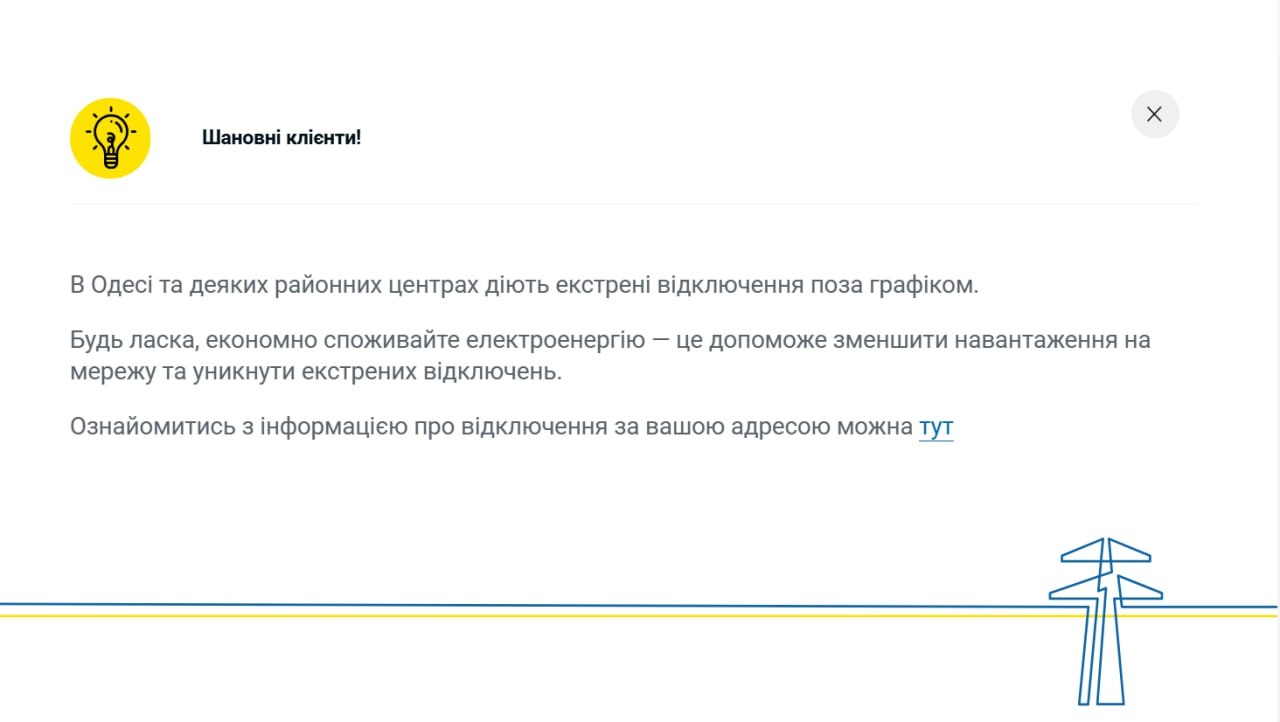1280x722 pixels.
Task: Click the yellow horizontal line below blue
Action: click(500, 615)
